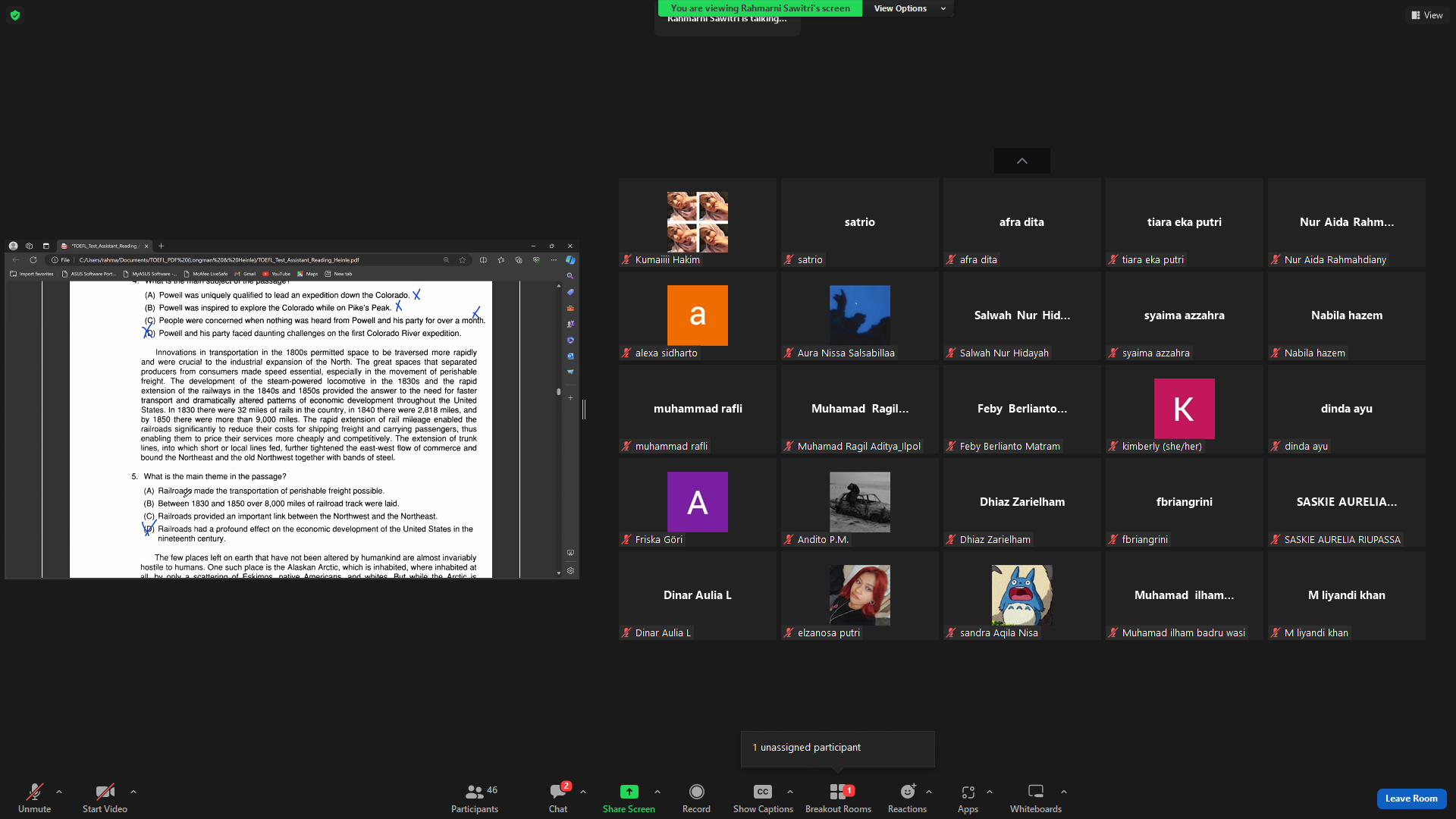Screen dimensions: 1456x819
Task: Open the New tab bookmark
Action: (x=338, y=274)
